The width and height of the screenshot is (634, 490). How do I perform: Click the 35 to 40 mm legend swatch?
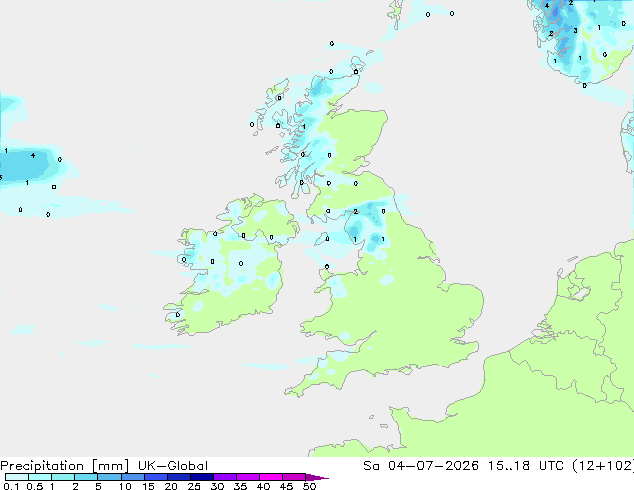pos(247,477)
